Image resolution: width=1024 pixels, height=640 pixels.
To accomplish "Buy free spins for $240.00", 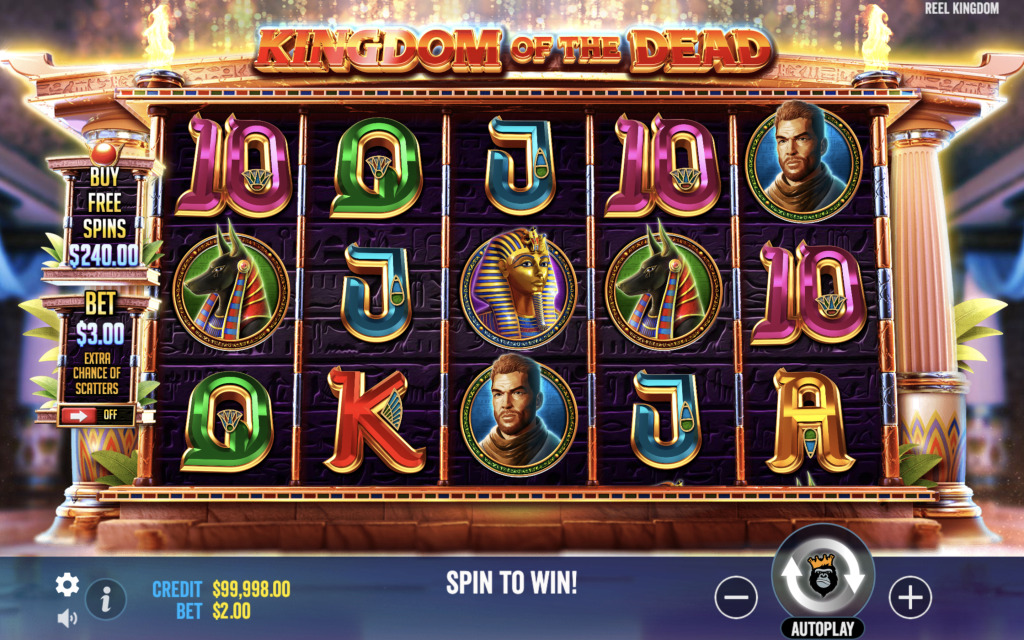I will click(104, 216).
